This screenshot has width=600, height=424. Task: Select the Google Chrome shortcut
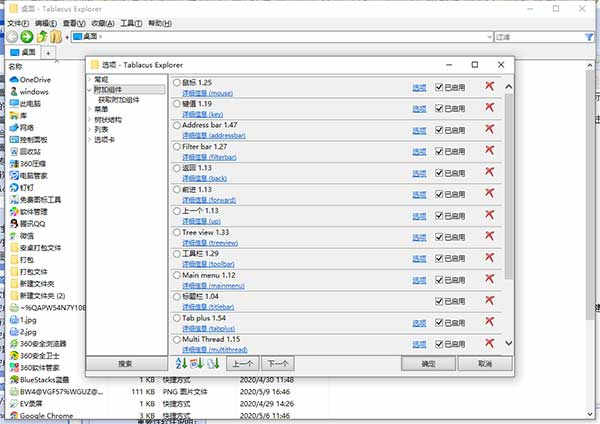pos(41,415)
